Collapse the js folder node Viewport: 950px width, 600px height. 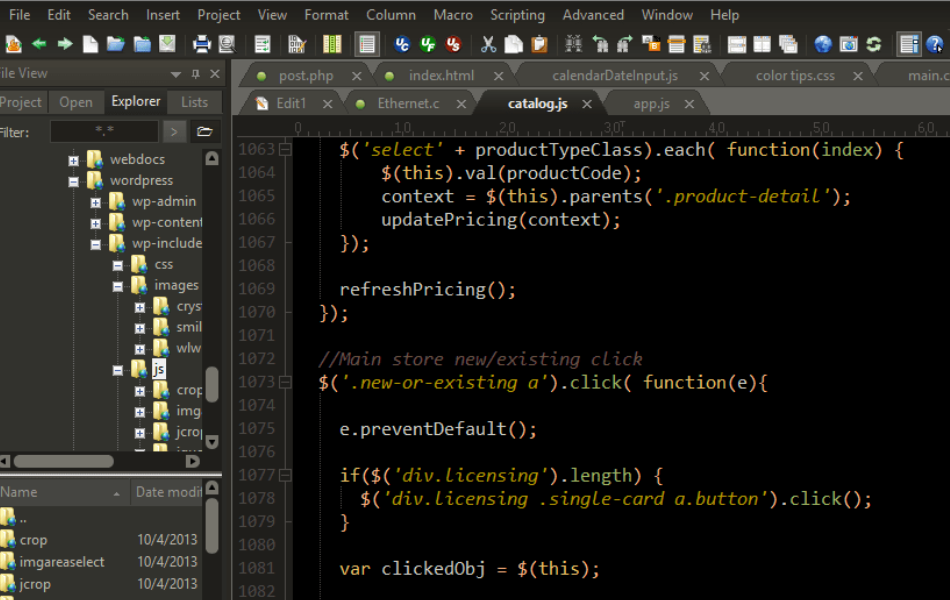[x=118, y=370]
